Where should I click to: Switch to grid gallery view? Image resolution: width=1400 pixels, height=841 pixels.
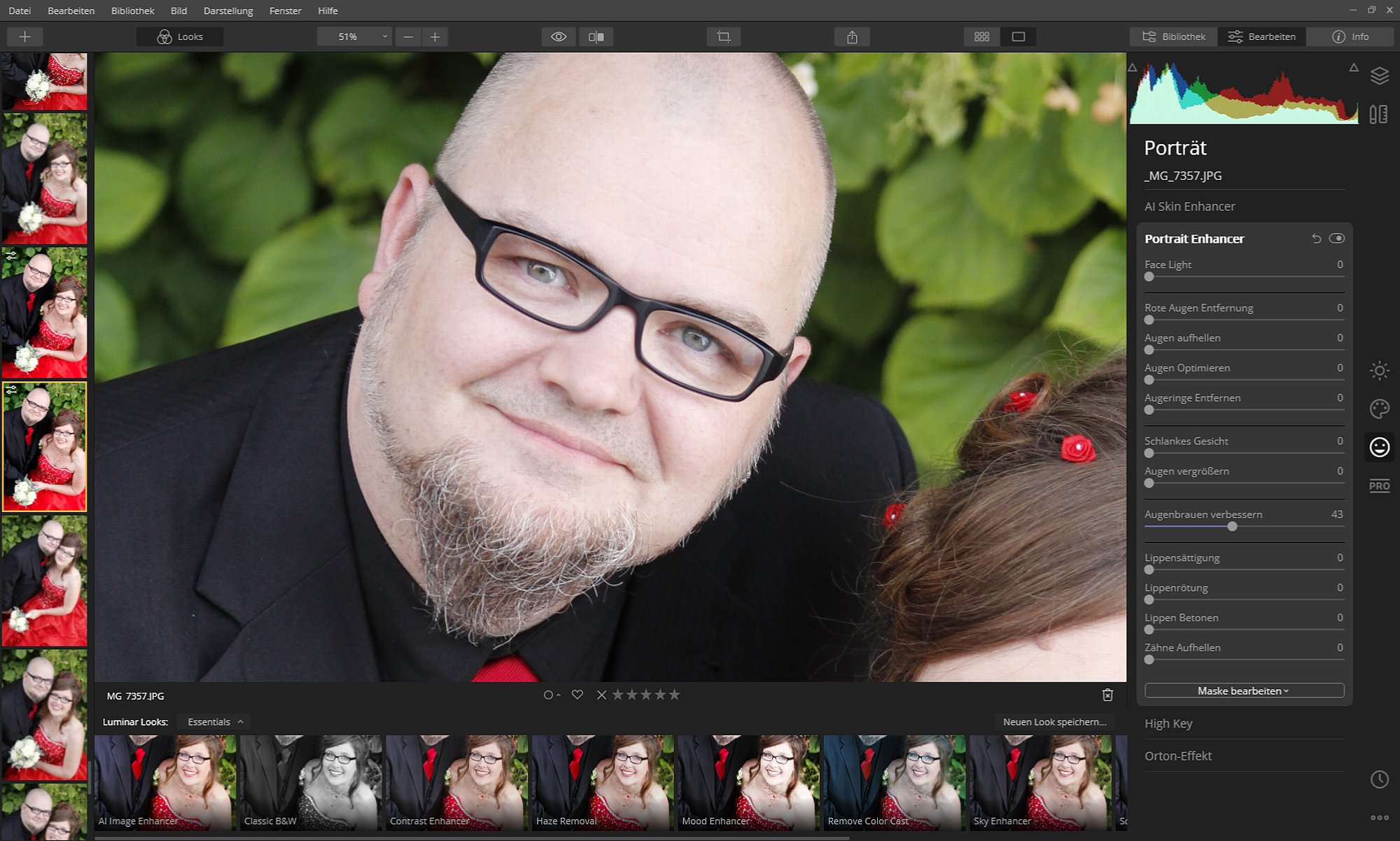click(x=981, y=36)
